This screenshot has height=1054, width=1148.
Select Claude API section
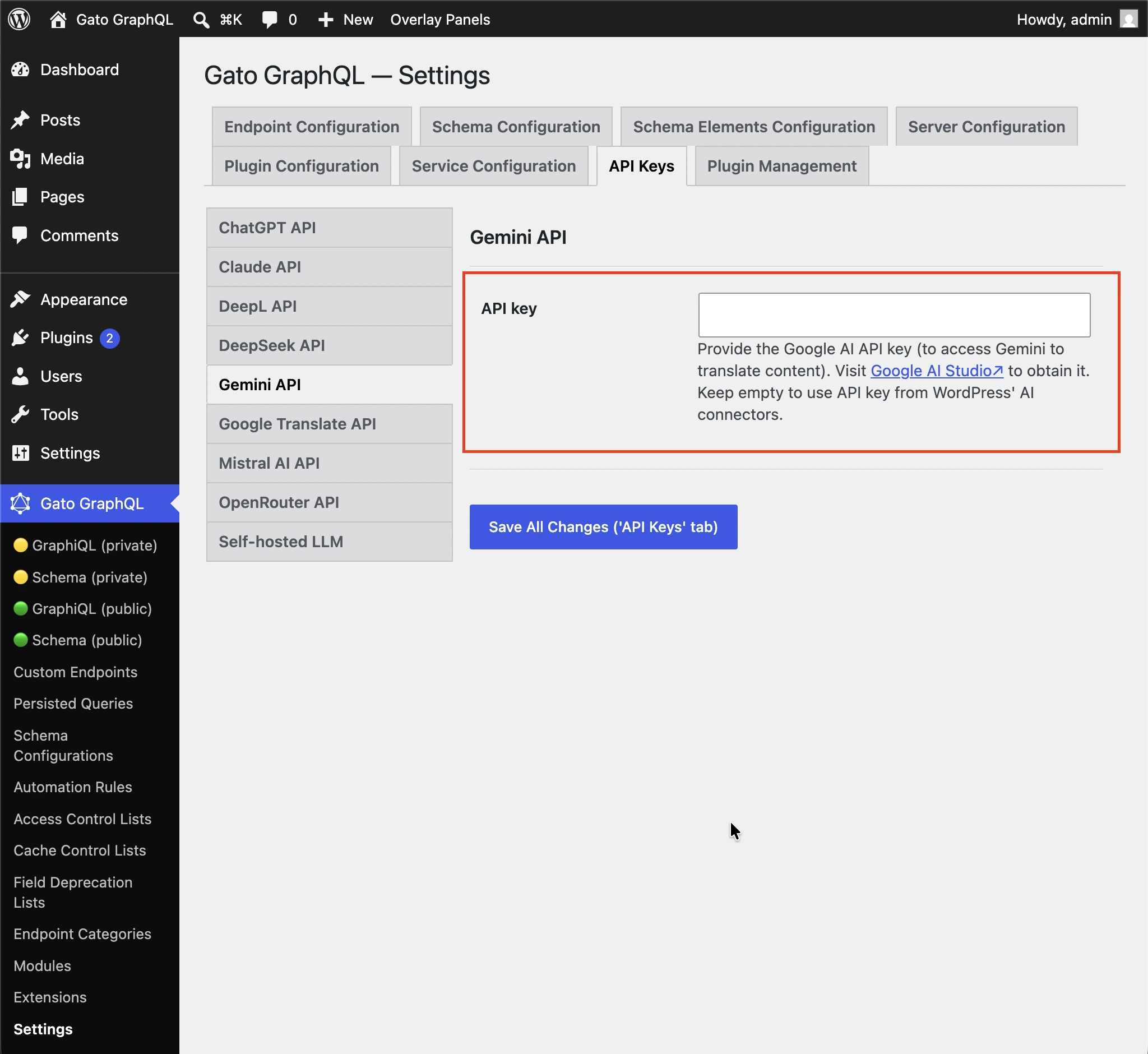tap(329, 267)
